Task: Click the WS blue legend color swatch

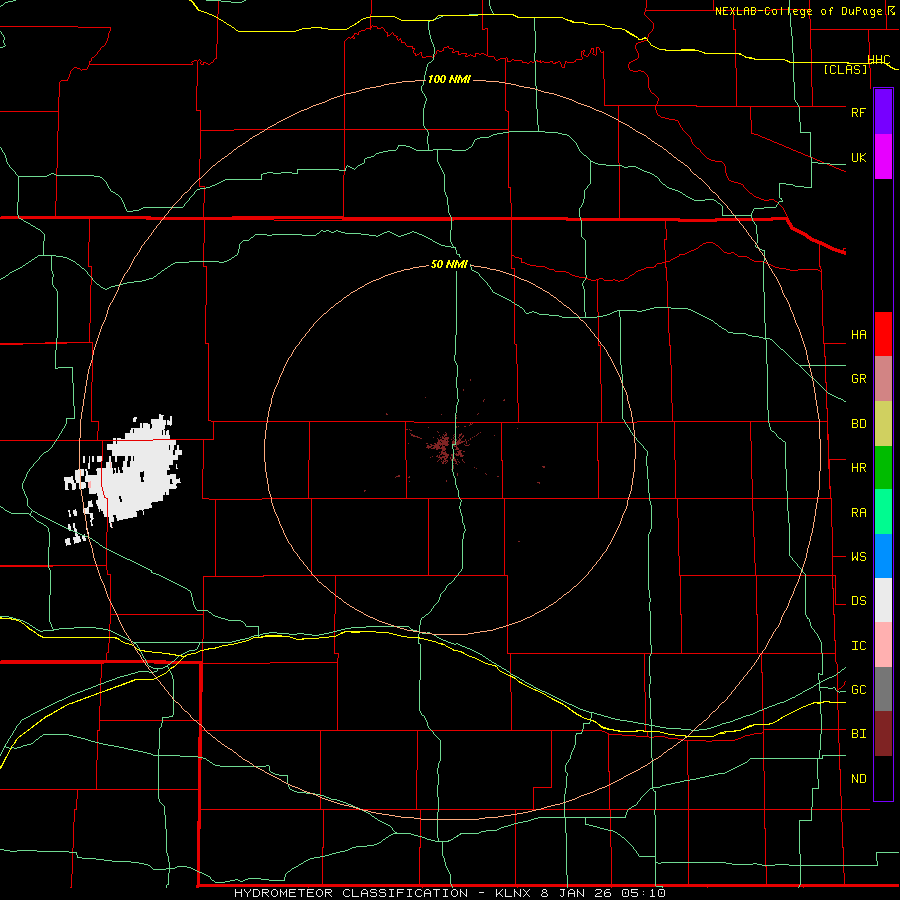Action: point(883,556)
